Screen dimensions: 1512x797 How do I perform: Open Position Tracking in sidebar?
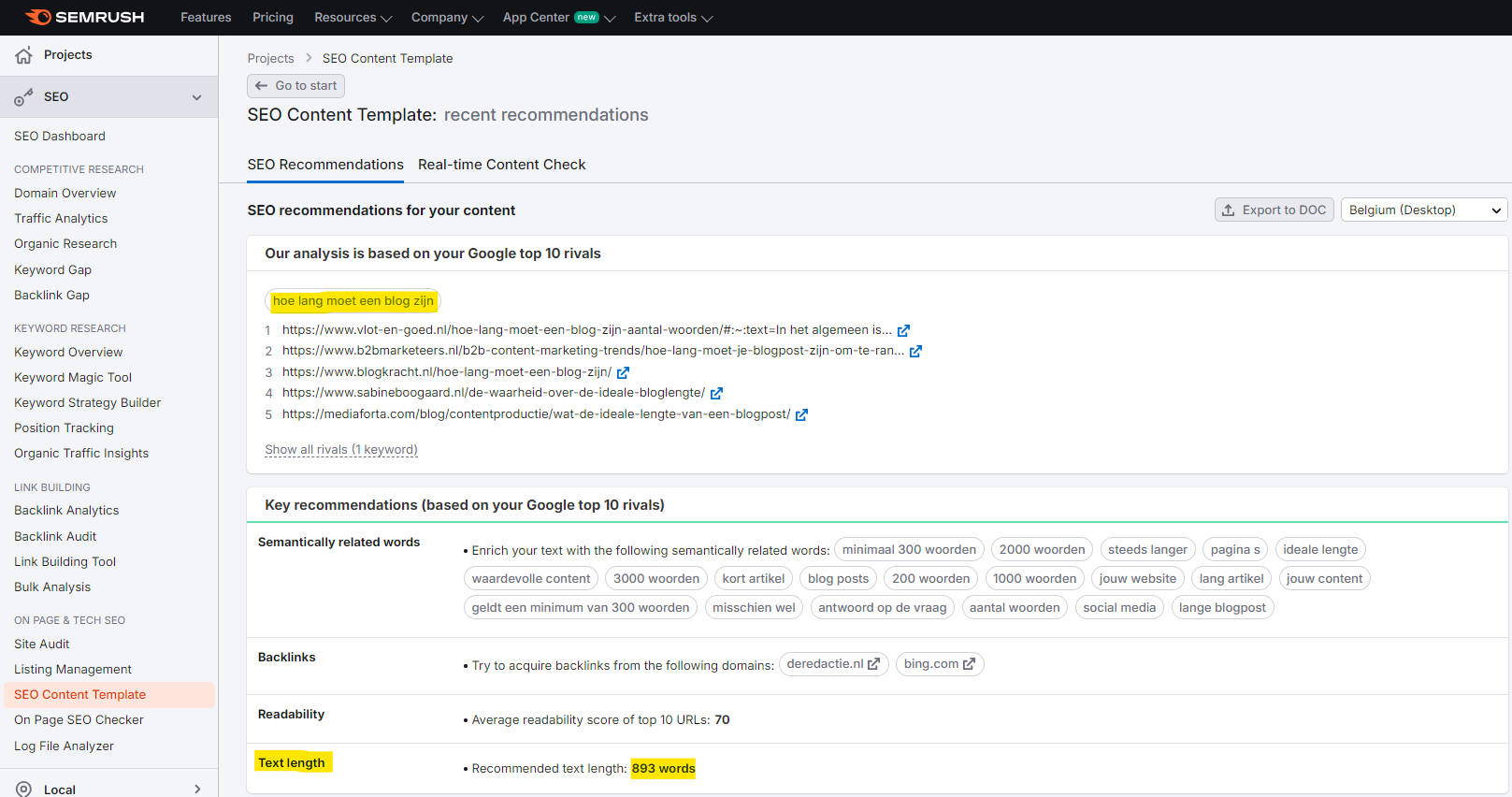64,428
